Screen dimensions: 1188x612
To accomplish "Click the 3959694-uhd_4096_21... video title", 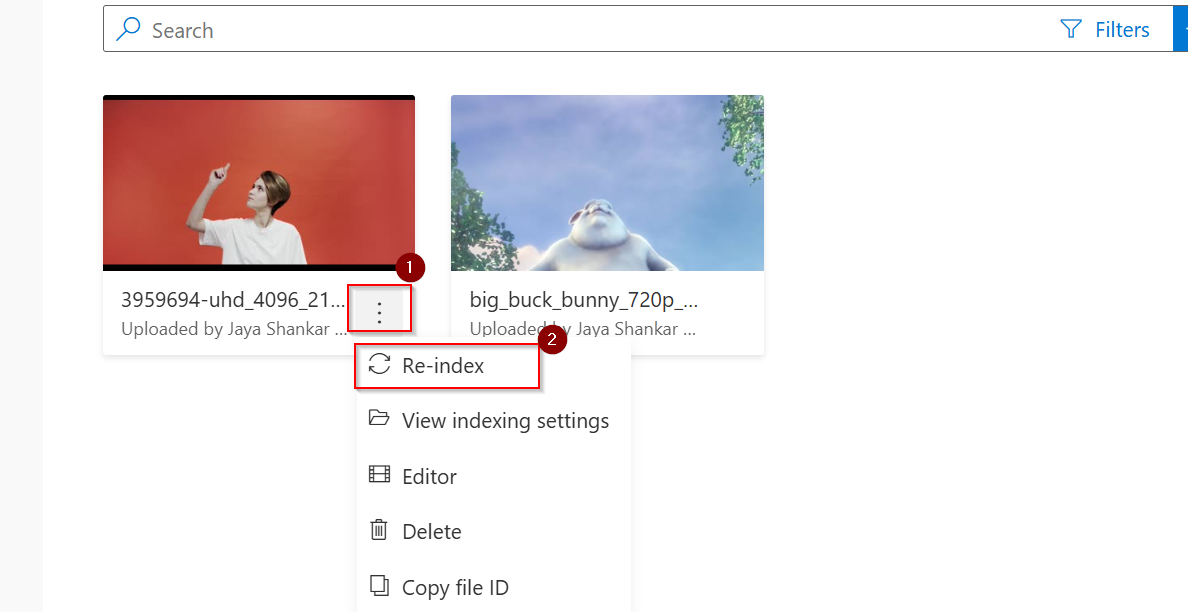I will pyautogui.click(x=233, y=300).
